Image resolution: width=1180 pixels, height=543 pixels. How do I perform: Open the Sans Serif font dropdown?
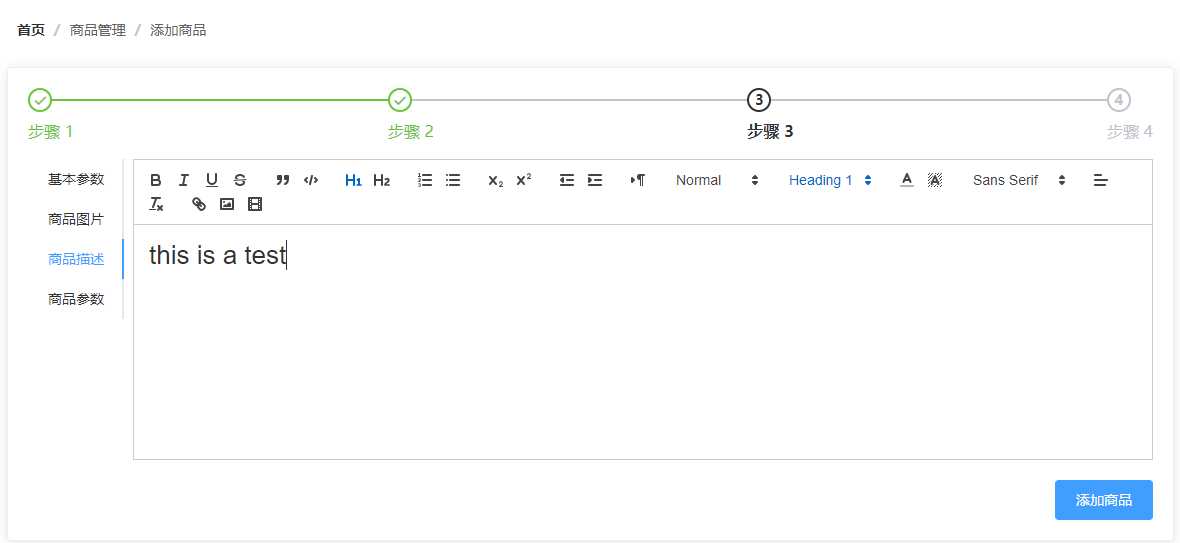click(x=1019, y=180)
